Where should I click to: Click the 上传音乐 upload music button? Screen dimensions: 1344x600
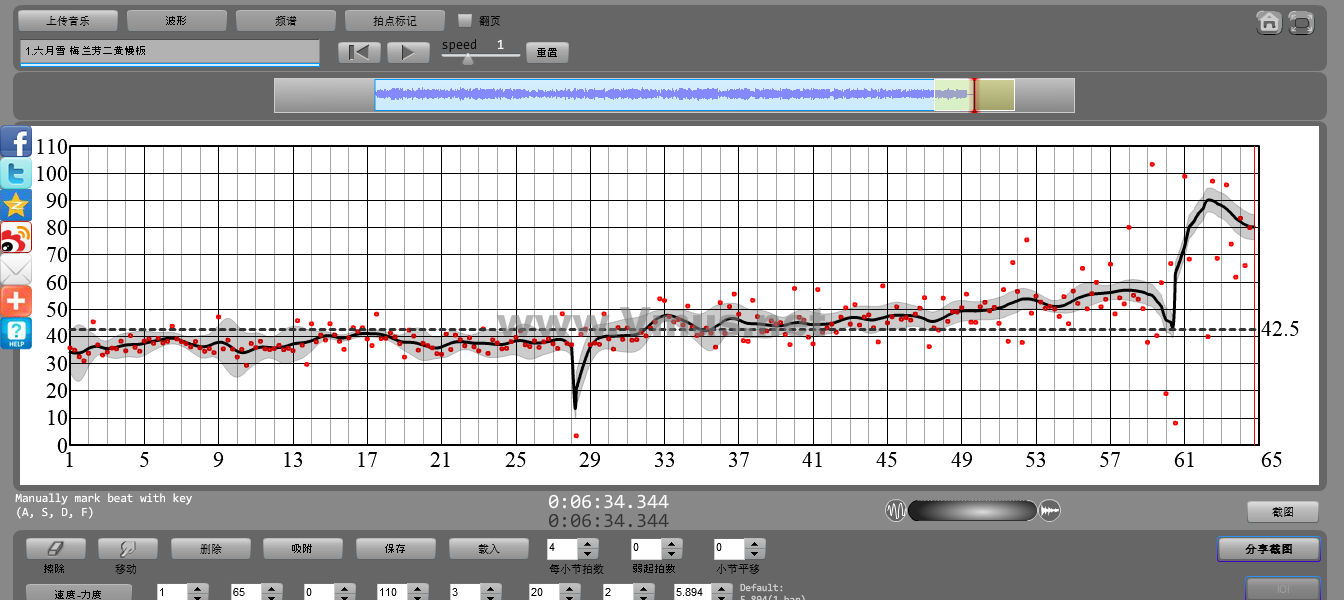click(x=68, y=20)
